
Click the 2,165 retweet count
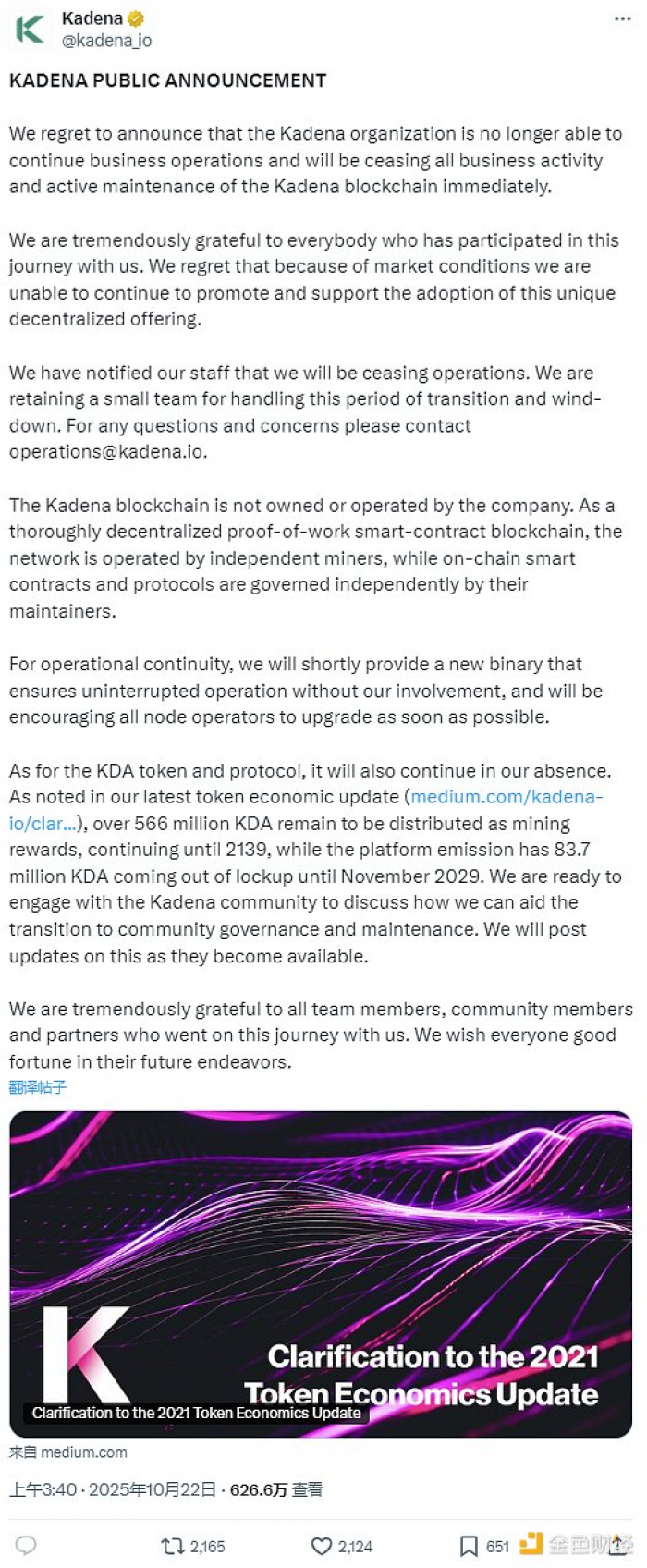click(207, 1546)
